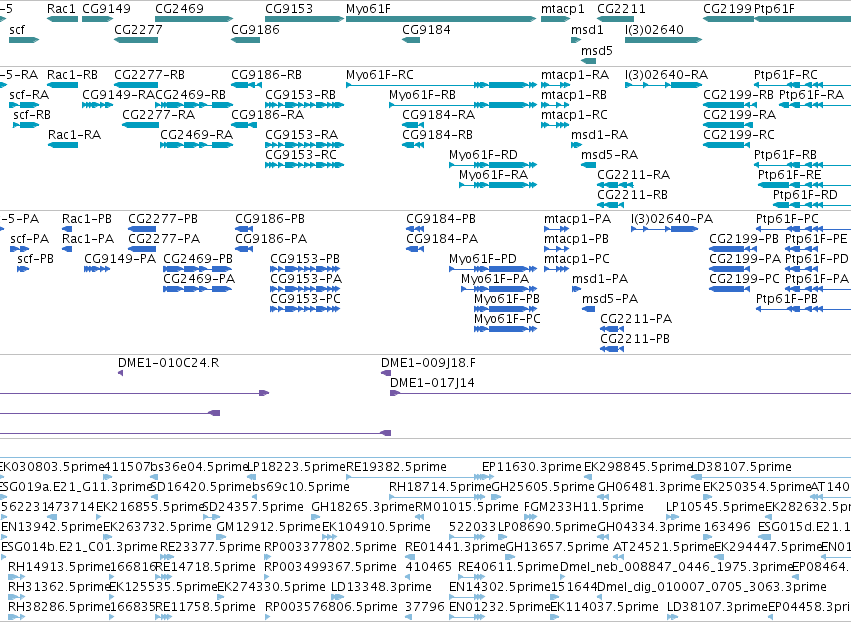Select the Ptp61F-RE transcript

[x=804, y=185]
